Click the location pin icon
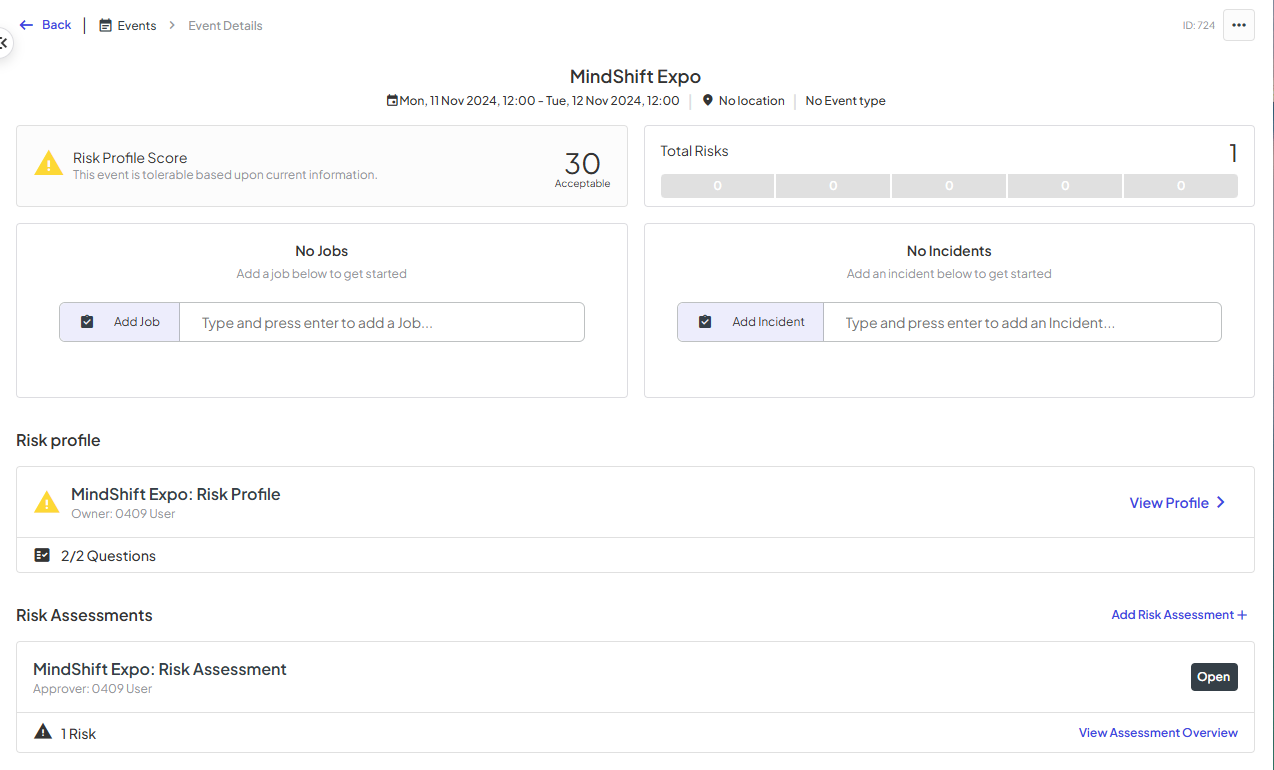This screenshot has height=770, width=1274. [x=708, y=100]
